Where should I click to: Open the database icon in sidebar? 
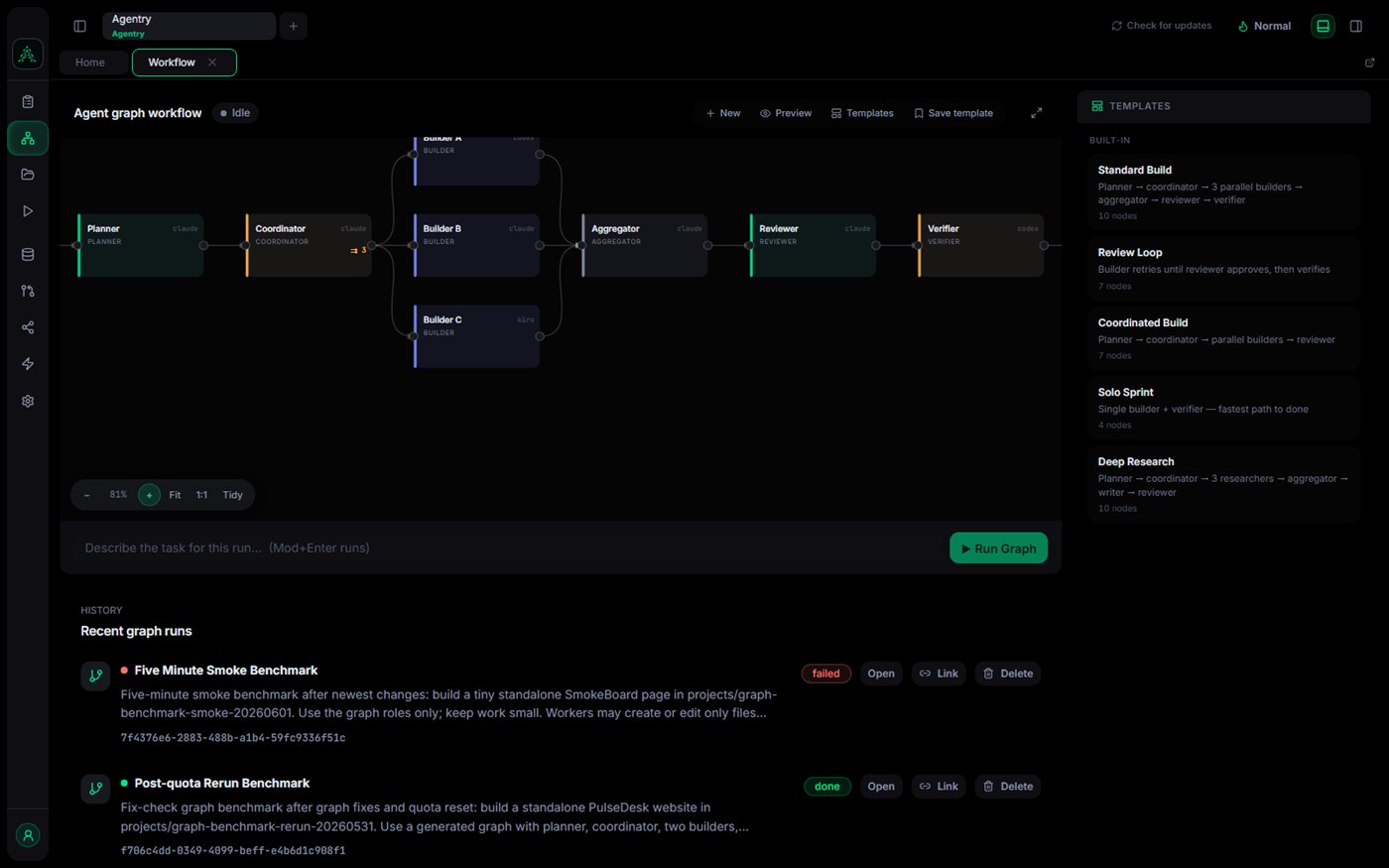coord(28,254)
